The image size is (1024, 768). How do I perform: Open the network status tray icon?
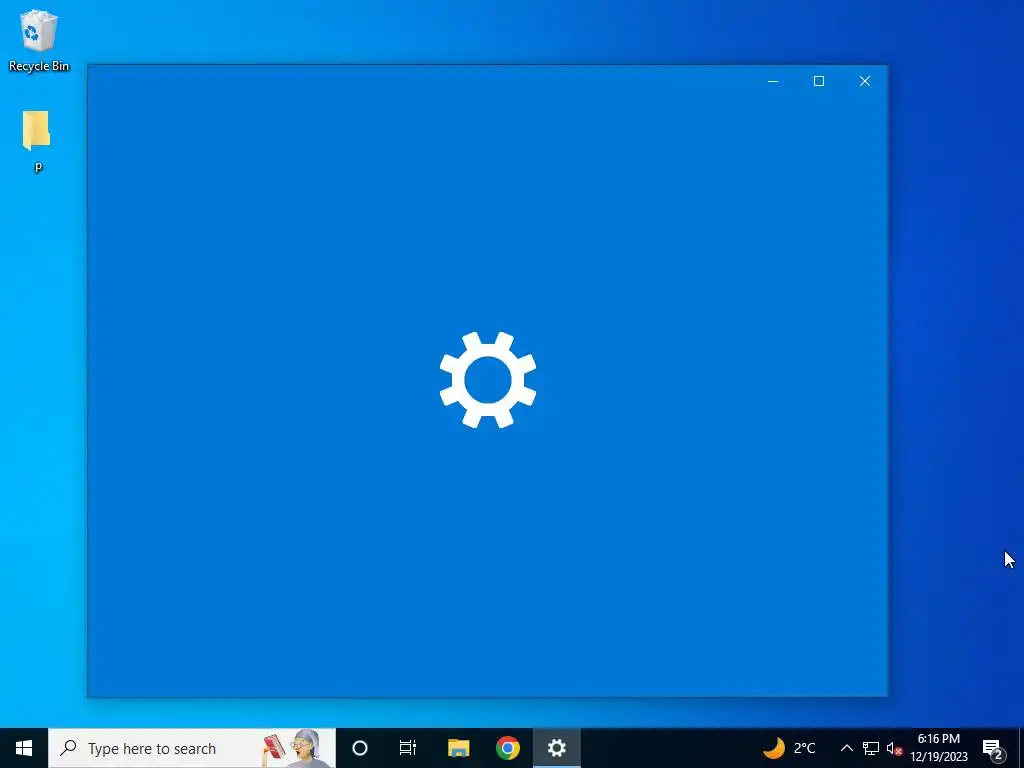pyautogui.click(x=871, y=748)
